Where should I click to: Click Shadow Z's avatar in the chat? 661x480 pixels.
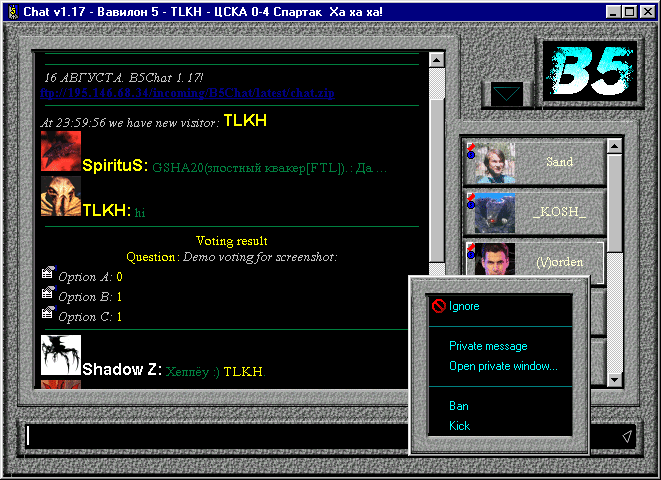pyautogui.click(x=61, y=356)
